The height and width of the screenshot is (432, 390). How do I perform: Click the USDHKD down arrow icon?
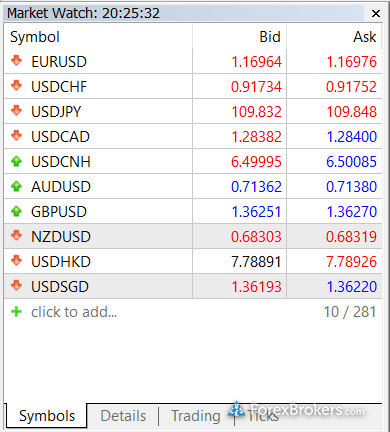[x=16, y=261]
